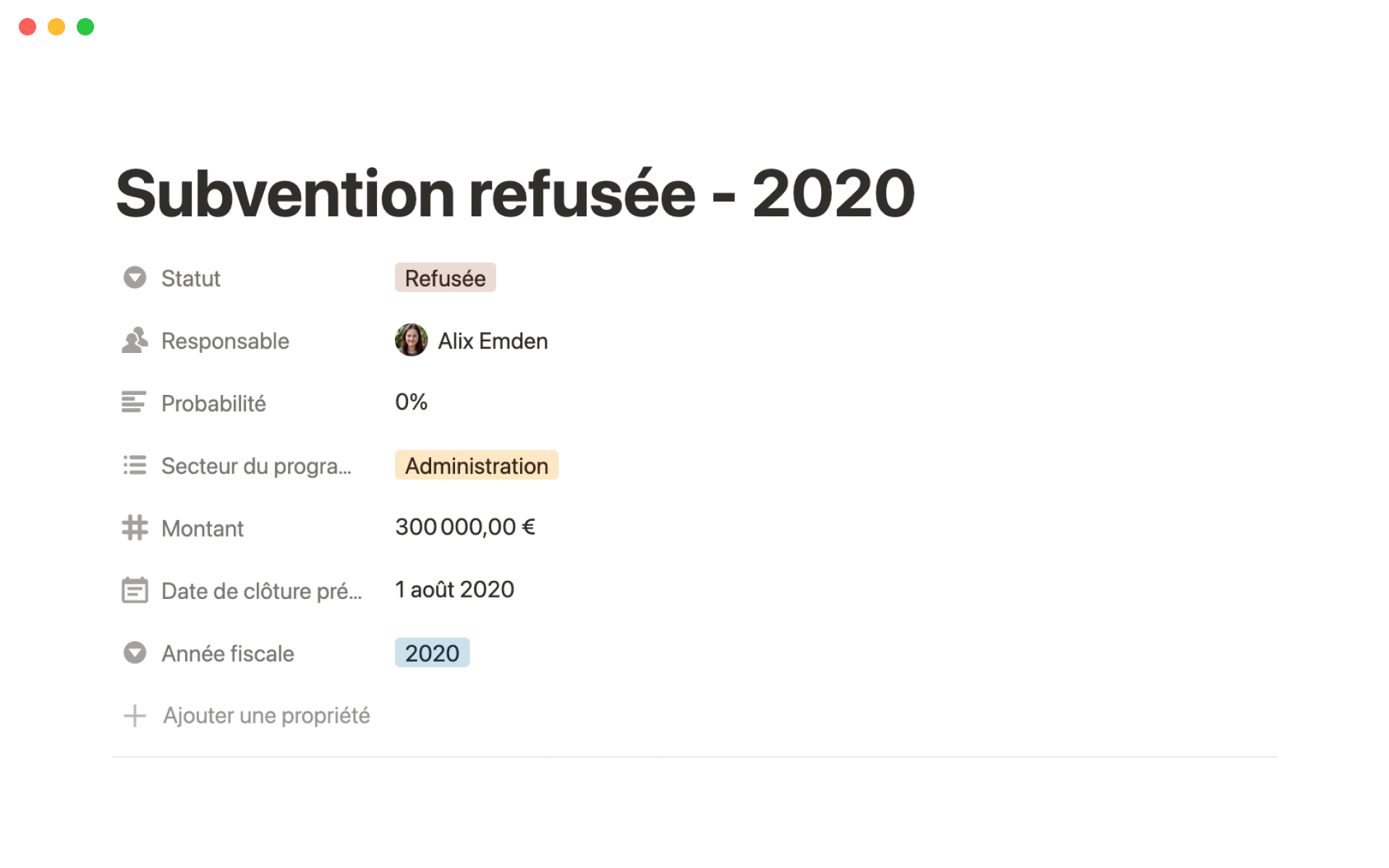
Task: Click the Probabilité text property icon
Action: tap(134, 402)
